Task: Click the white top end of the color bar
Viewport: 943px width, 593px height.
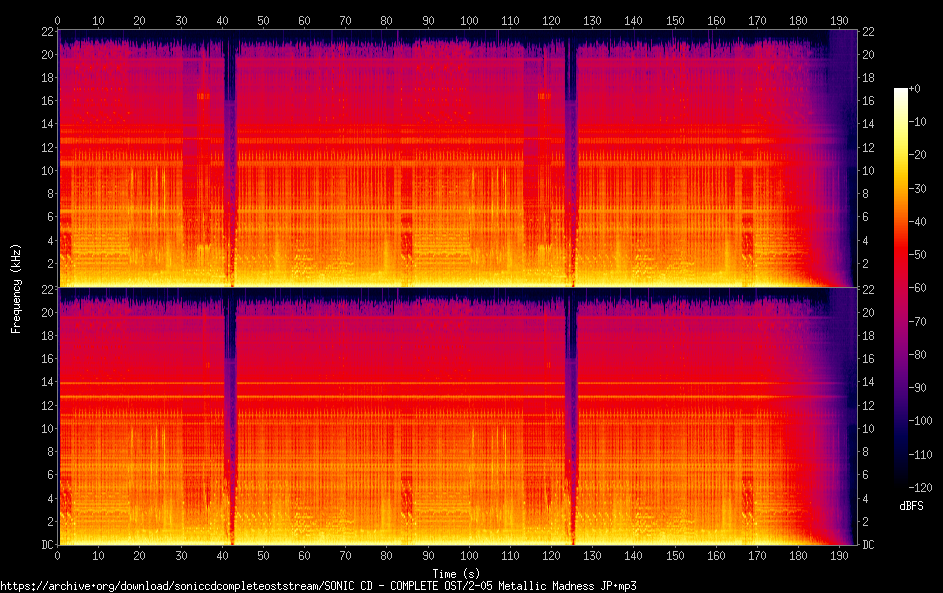Action: coord(901,93)
